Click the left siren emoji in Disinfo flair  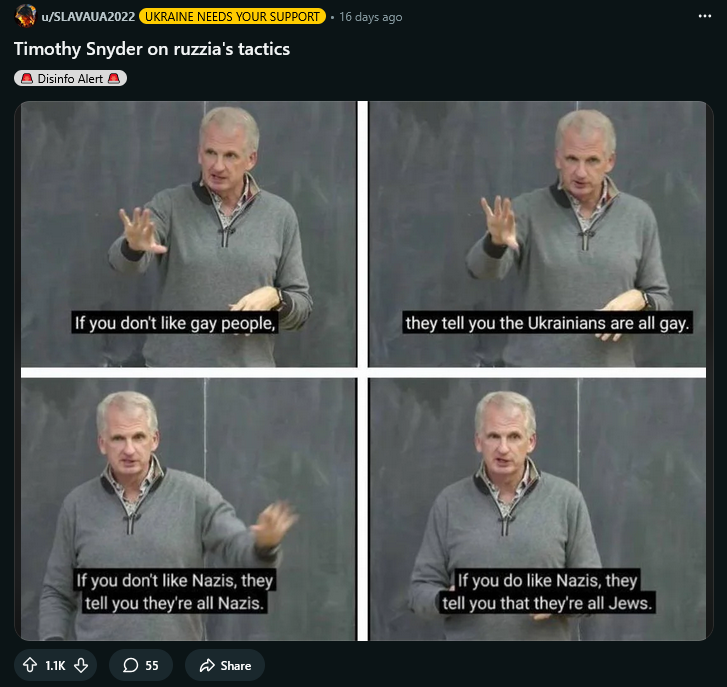27,78
